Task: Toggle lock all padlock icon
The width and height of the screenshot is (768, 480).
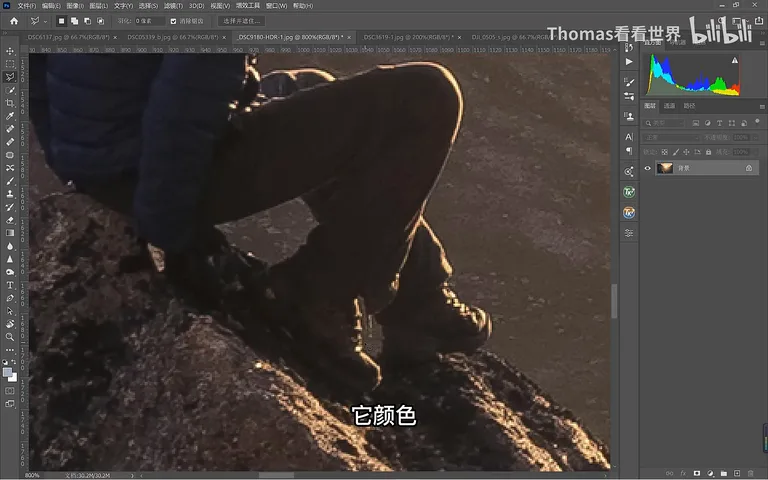Action: coord(708,152)
